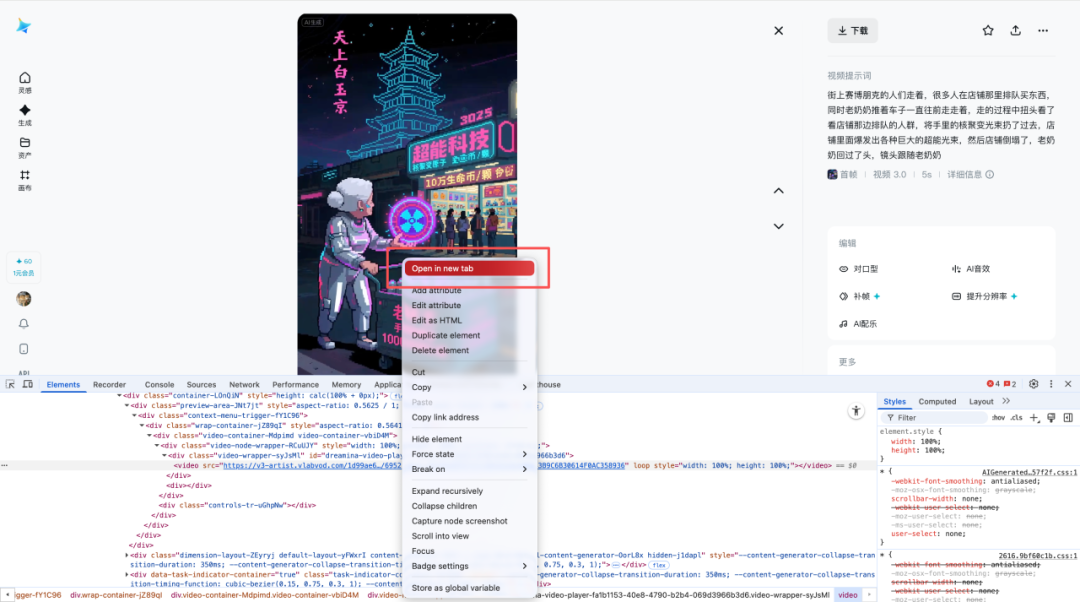This screenshot has height=602, width=1080.
Task: Focus the Styles Filter input
Action: [935, 417]
